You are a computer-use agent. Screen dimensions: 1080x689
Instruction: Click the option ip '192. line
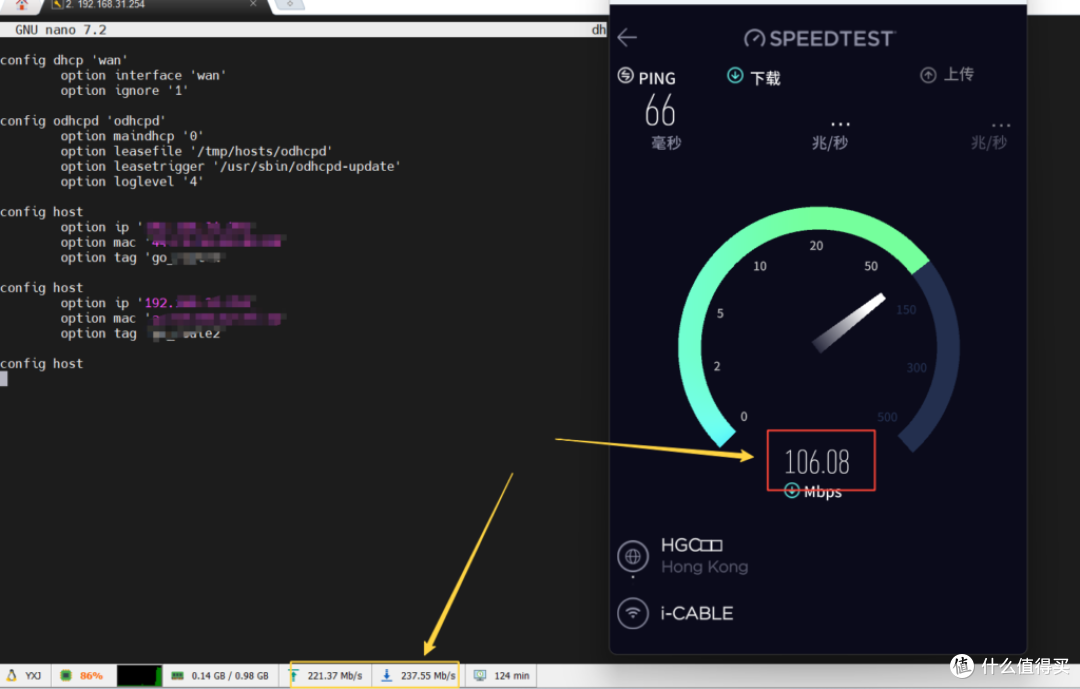pyautogui.click(x=158, y=302)
